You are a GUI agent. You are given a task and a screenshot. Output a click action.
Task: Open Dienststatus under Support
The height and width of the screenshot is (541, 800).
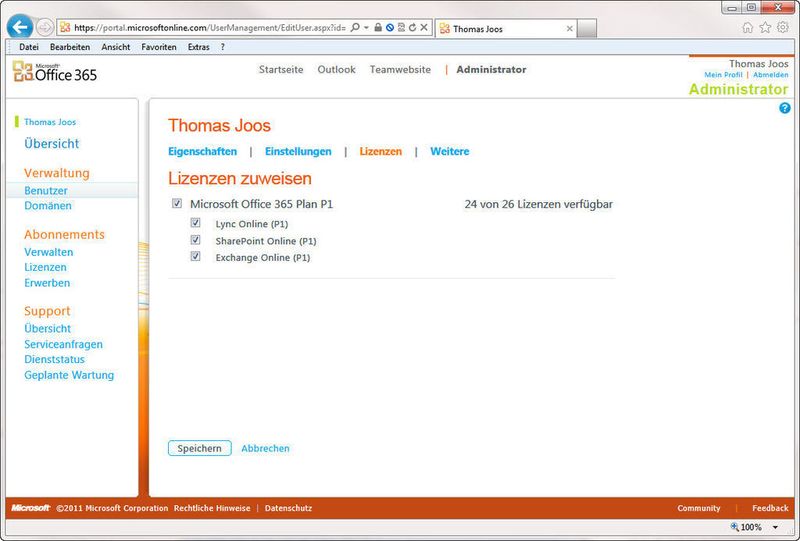click(55, 359)
